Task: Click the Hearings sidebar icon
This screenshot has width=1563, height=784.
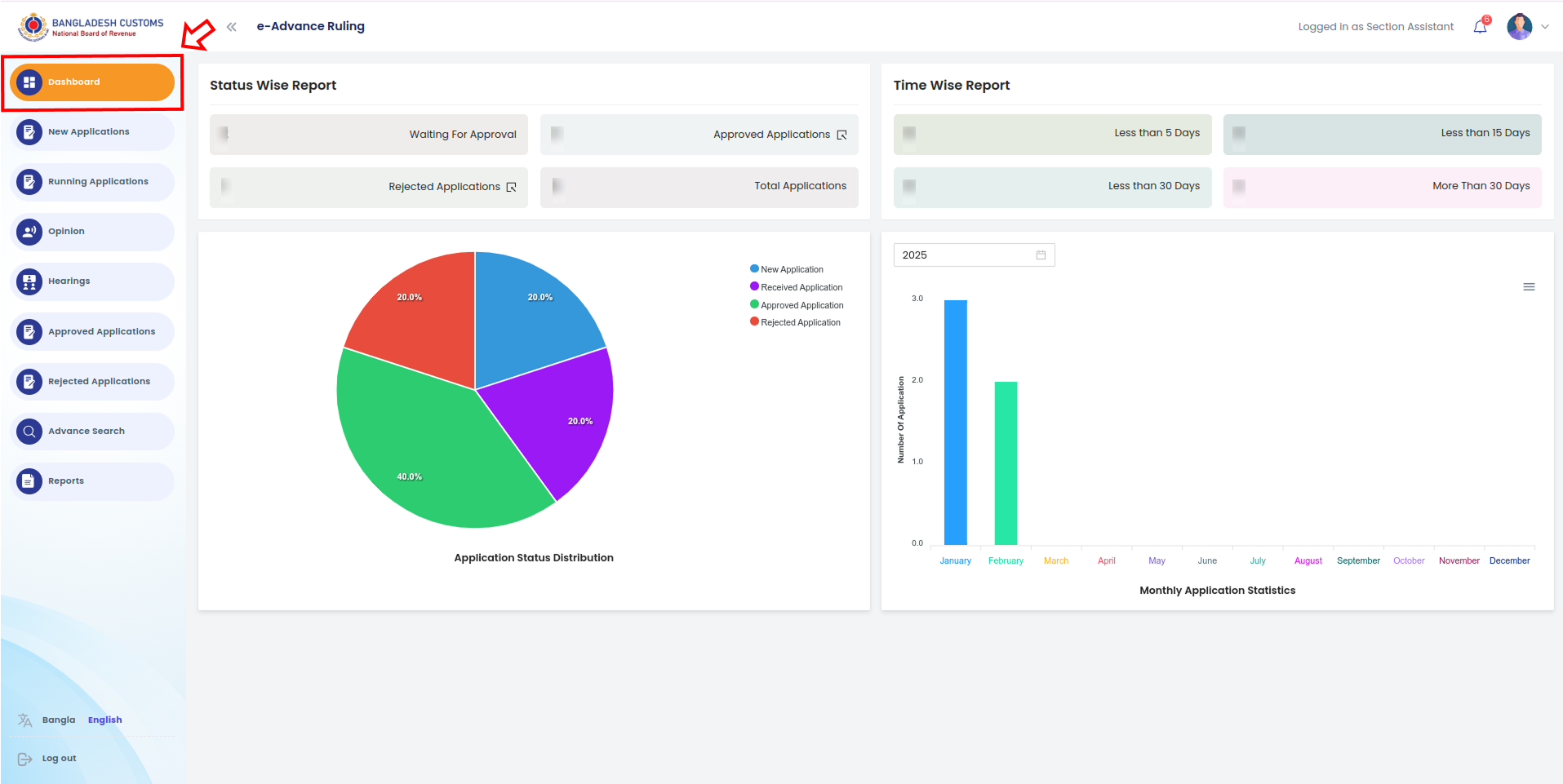Action: 29,281
